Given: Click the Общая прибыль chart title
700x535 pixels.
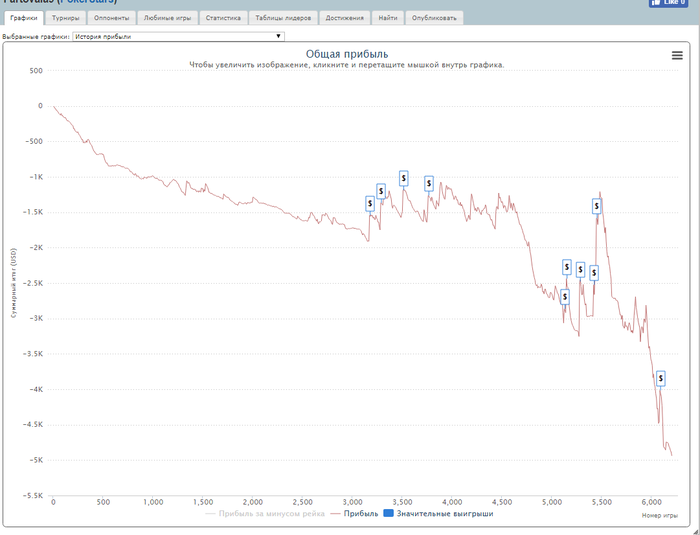Looking at the screenshot, I should pyautogui.click(x=347, y=54).
